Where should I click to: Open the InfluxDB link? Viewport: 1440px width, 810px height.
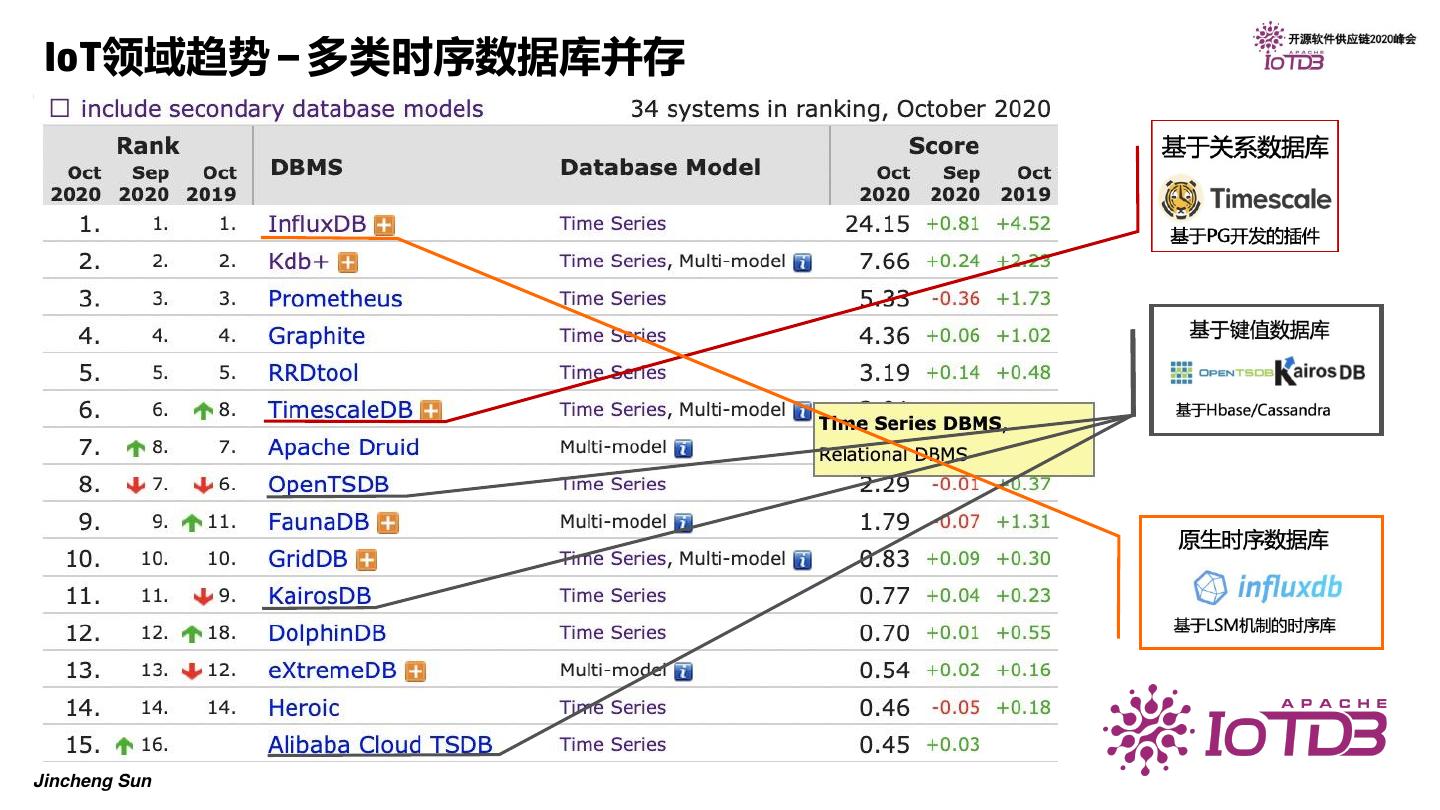pos(317,224)
